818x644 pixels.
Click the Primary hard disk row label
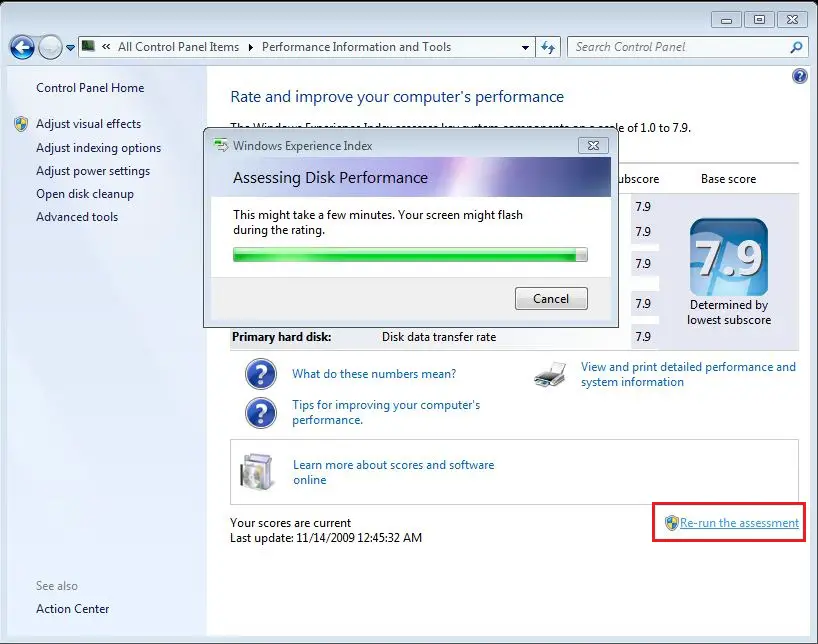[282, 337]
